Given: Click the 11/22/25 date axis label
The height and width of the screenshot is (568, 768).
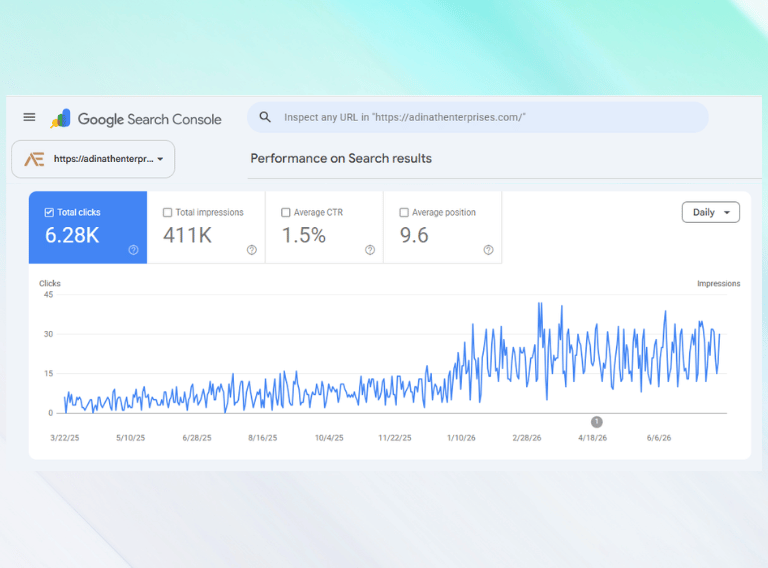Looking at the screenshot, I should pos(395,438).
